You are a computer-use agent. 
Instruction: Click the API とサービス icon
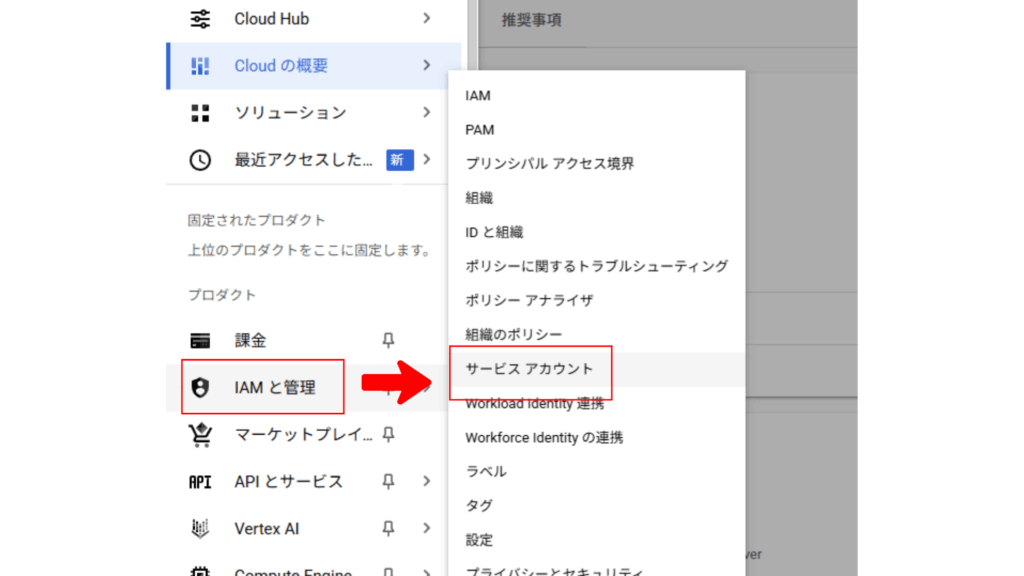tap(200, 482)
